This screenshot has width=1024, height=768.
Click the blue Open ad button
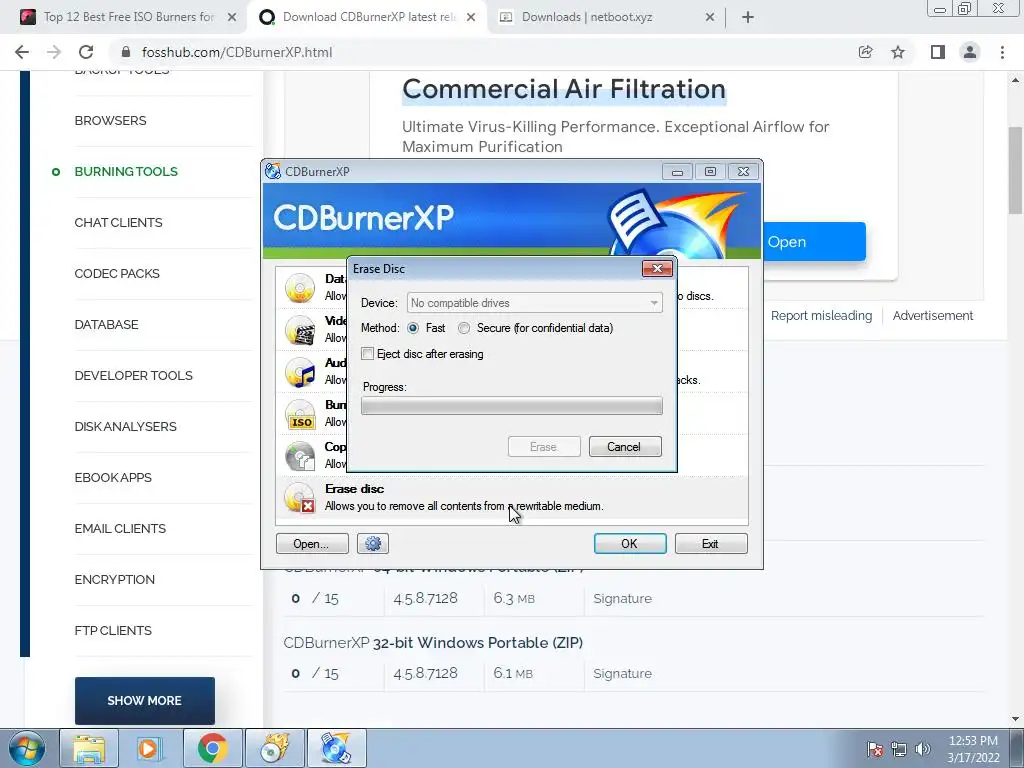click(814, 242)
